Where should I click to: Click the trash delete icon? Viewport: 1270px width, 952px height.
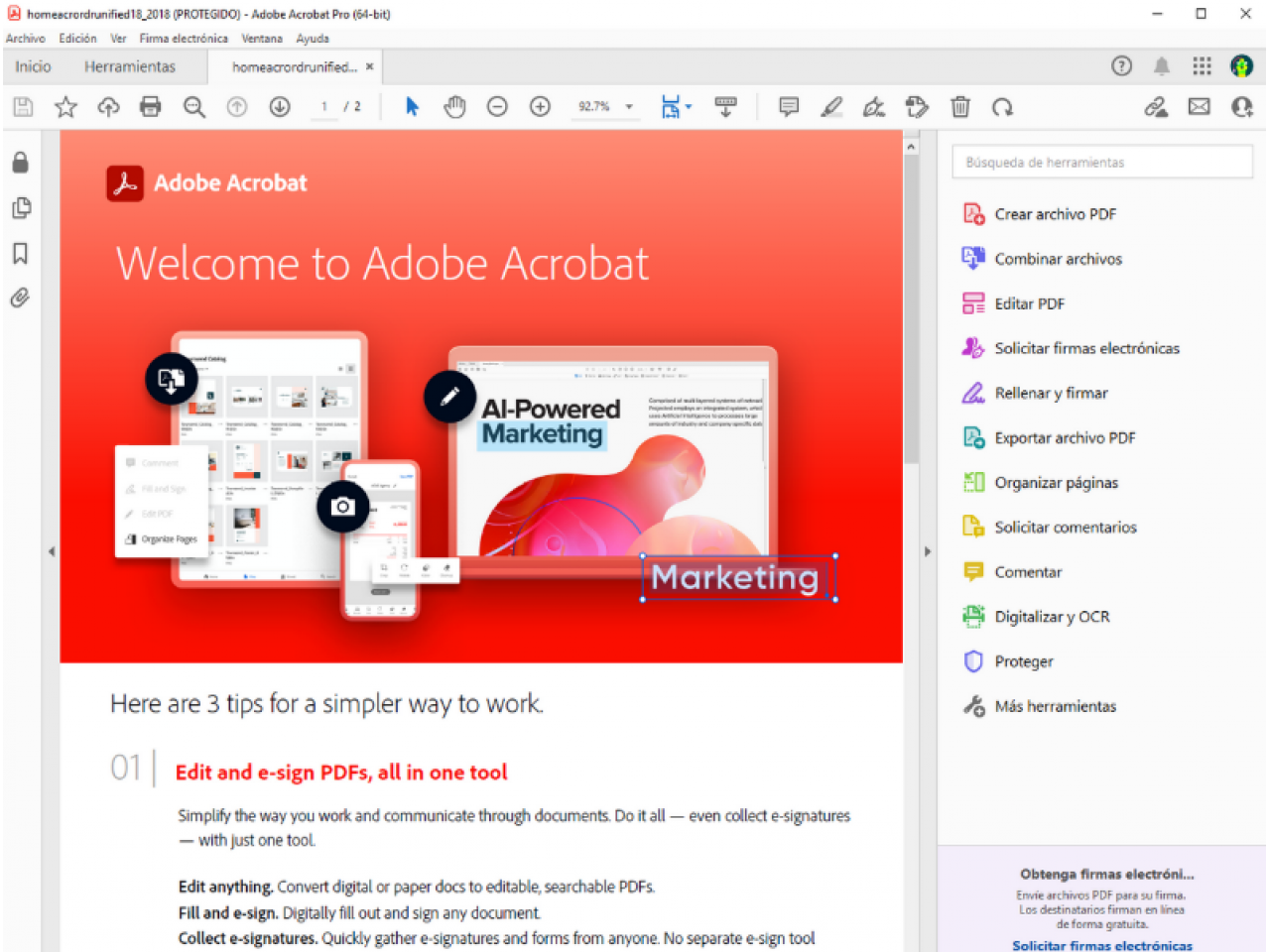pyautogui.click(x=960, y=106)
